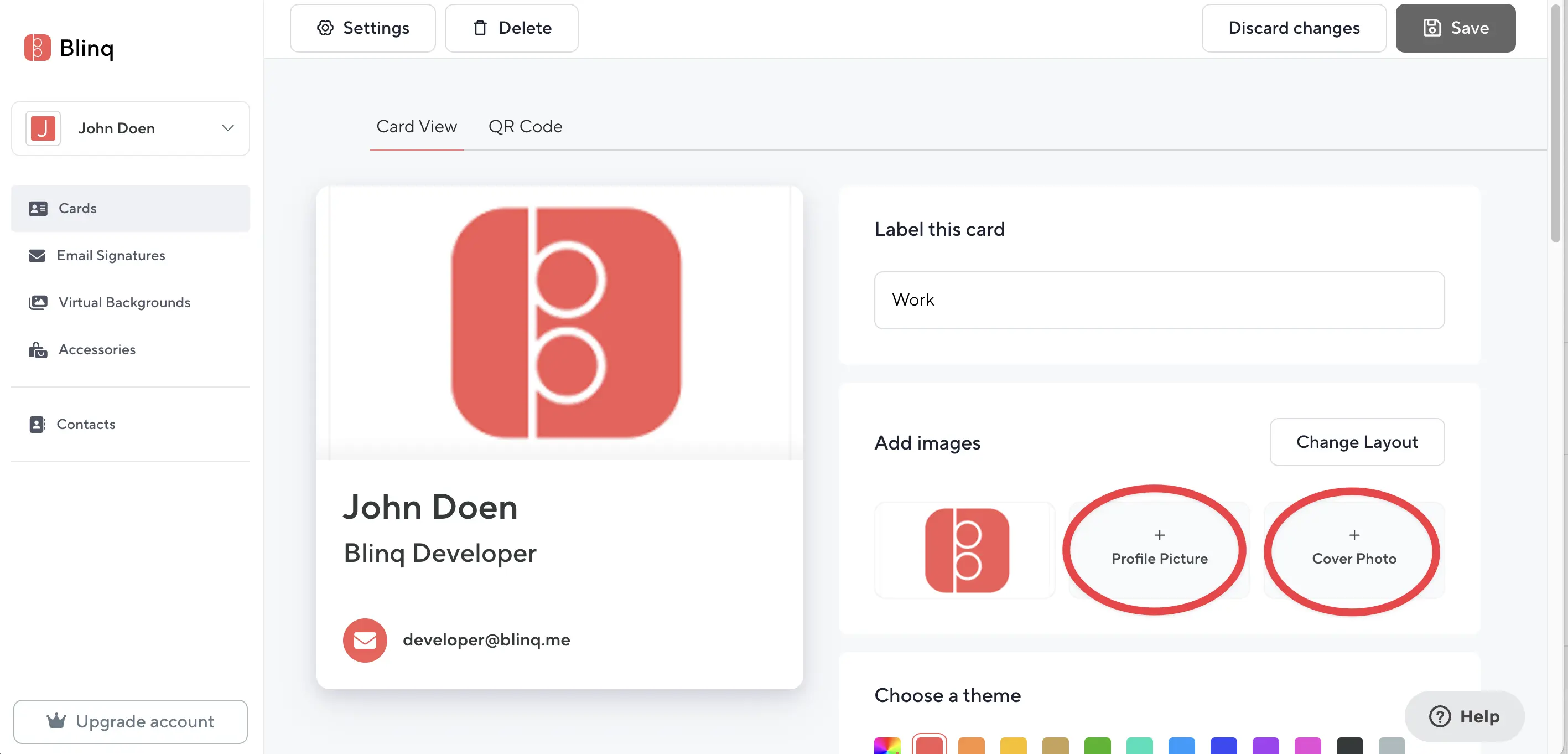Switch to QR Code tab

pyautogui.click(x=525, y=127)
